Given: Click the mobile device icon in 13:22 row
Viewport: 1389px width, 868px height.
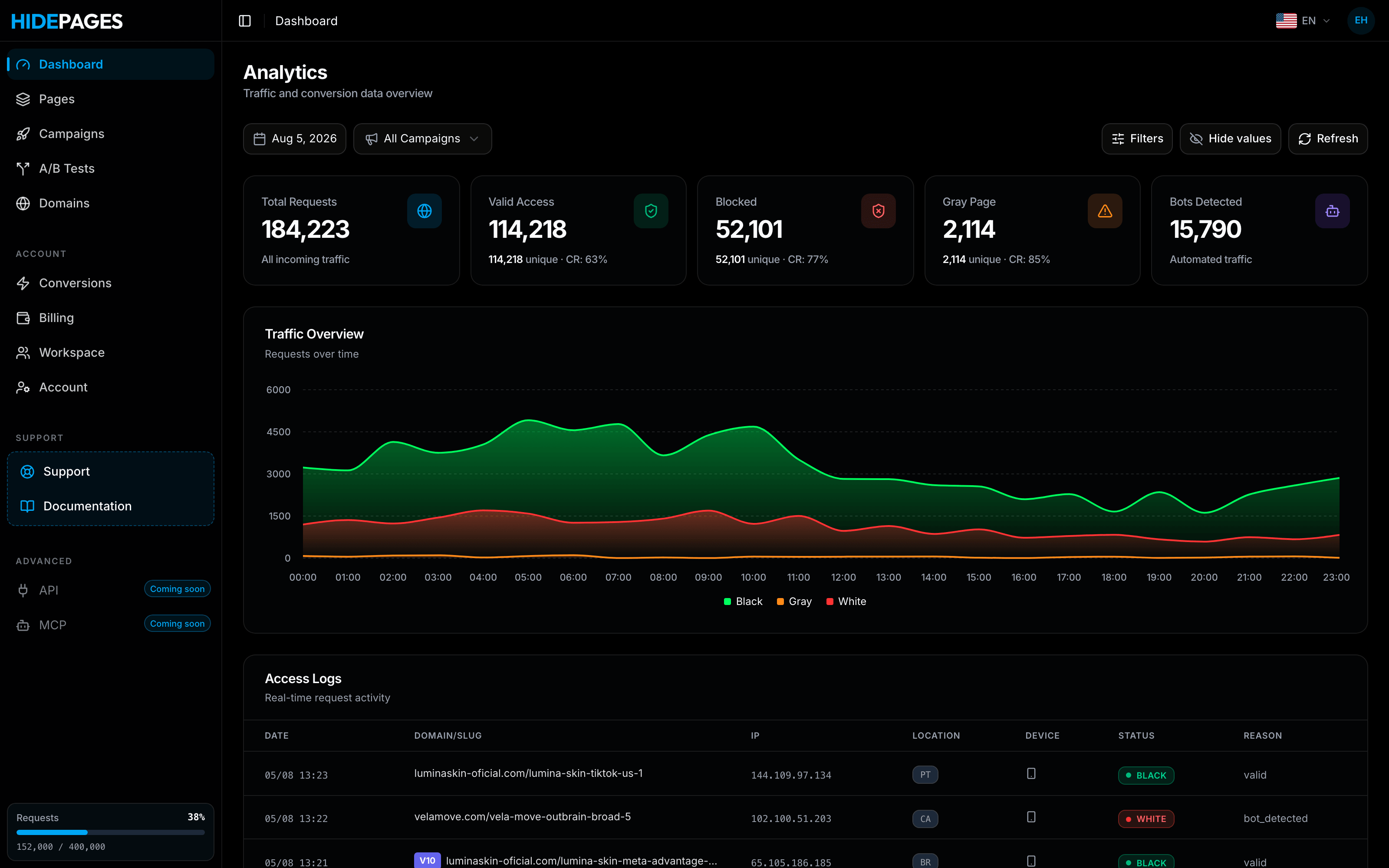Looking at the screenshot, I should [x=1031, y=817].
